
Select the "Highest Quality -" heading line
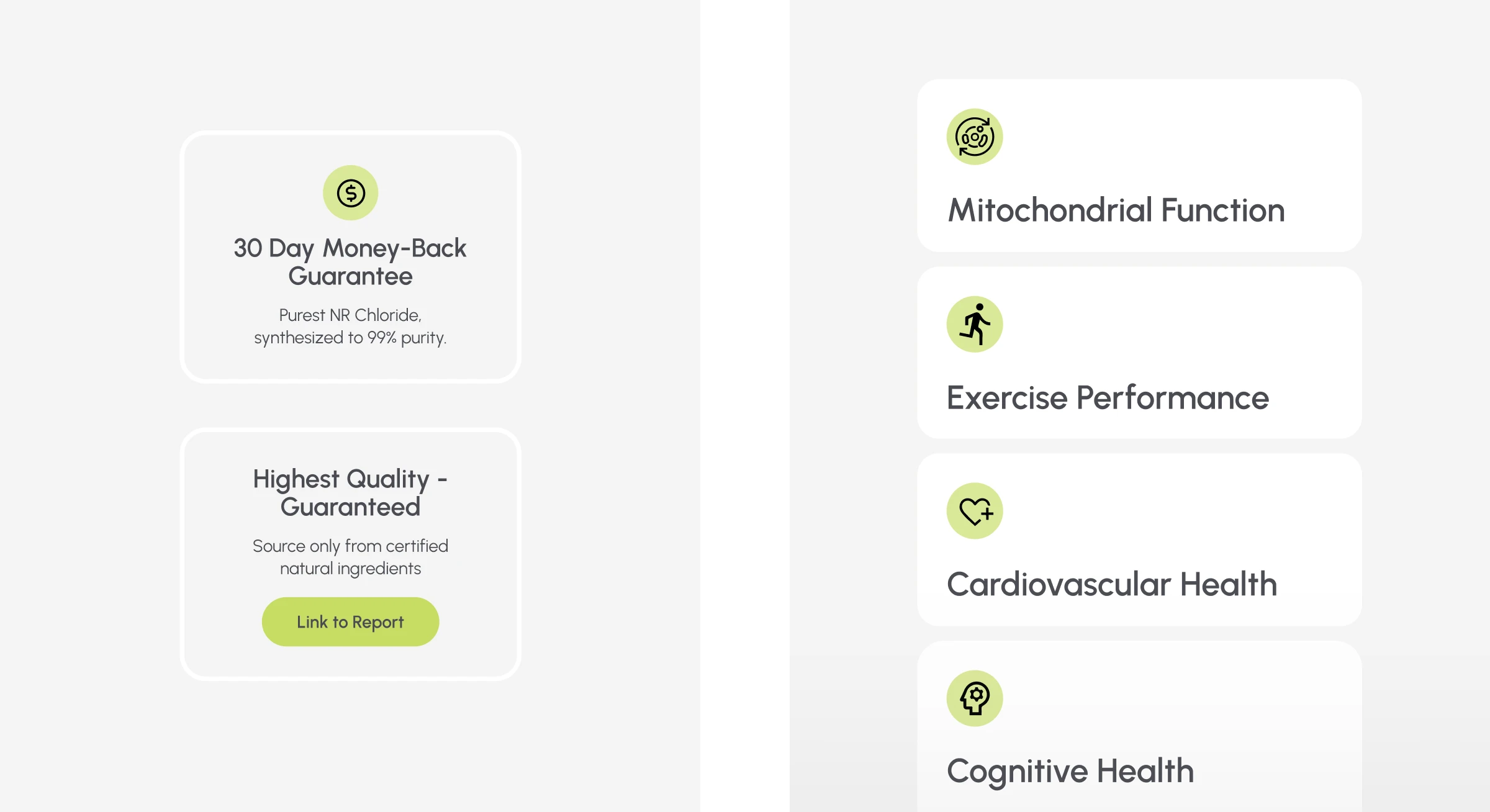[x=350, y=479]
